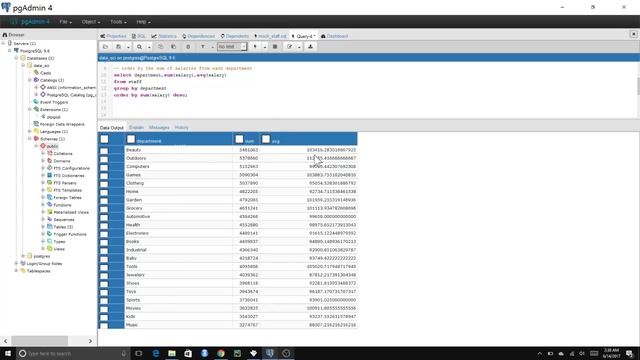The height and width of the screenshot is (360, 640).
Task: Open the Messages output tab
Action: (159, 128)
